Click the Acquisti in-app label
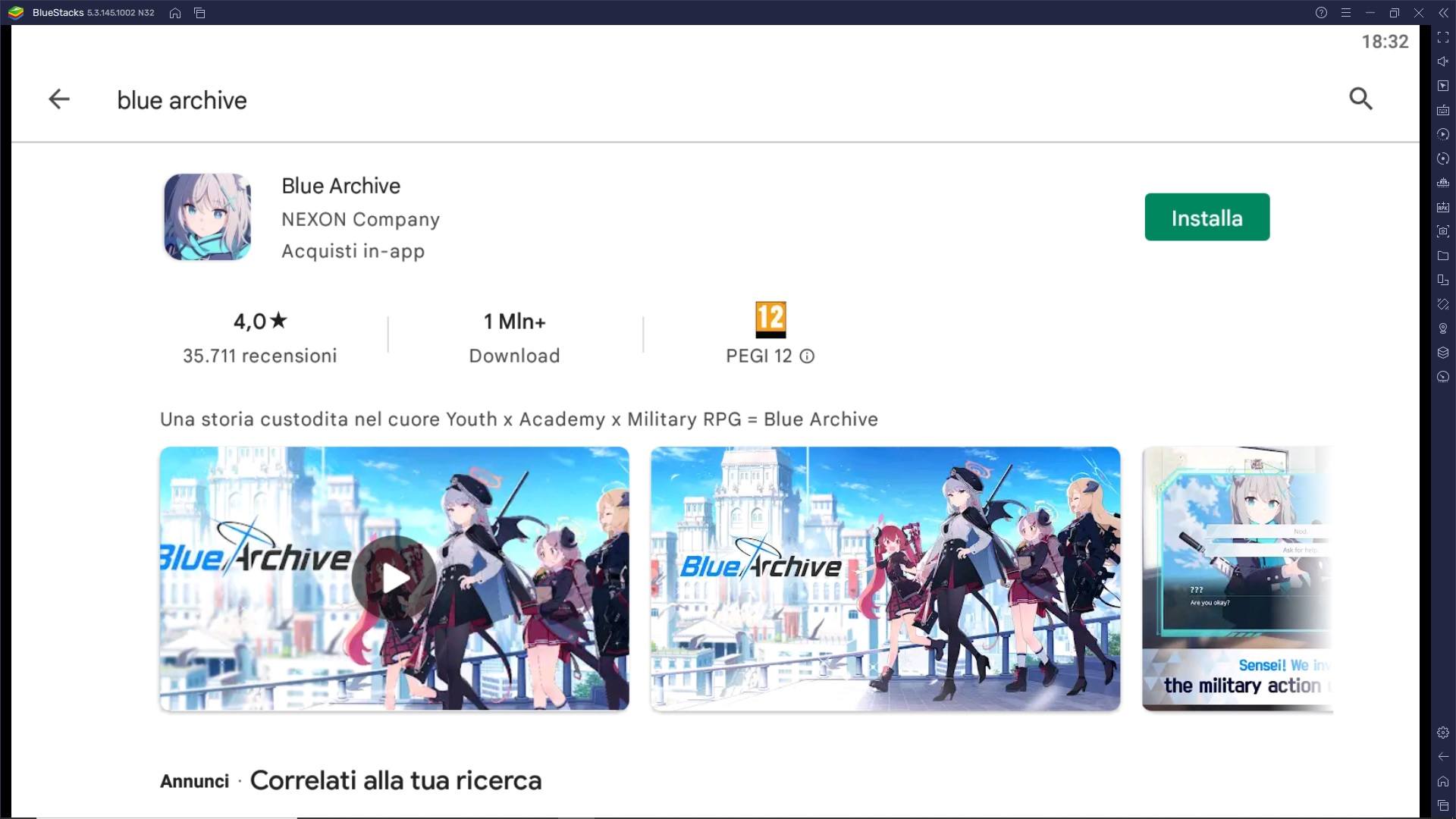1456x819 pixels. coord(353,252)
